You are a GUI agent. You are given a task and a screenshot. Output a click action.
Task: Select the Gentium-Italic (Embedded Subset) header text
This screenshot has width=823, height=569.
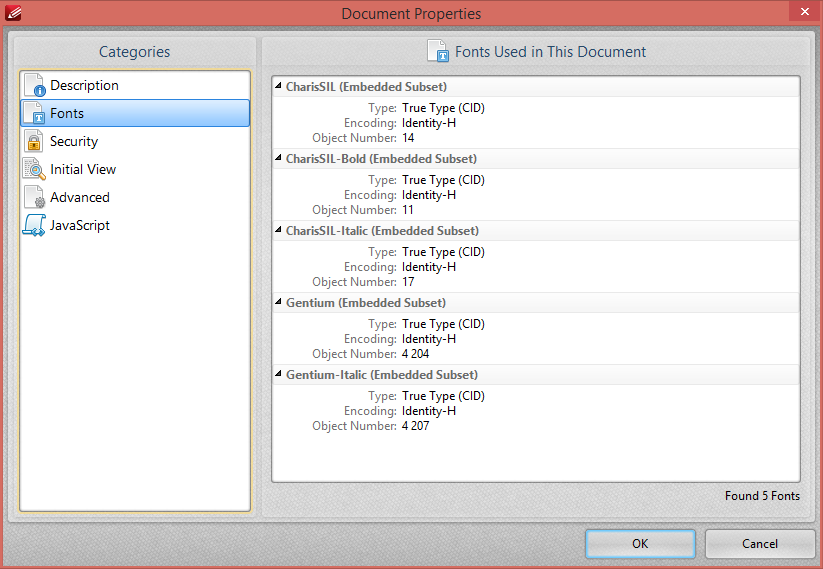tap(382, 374)
